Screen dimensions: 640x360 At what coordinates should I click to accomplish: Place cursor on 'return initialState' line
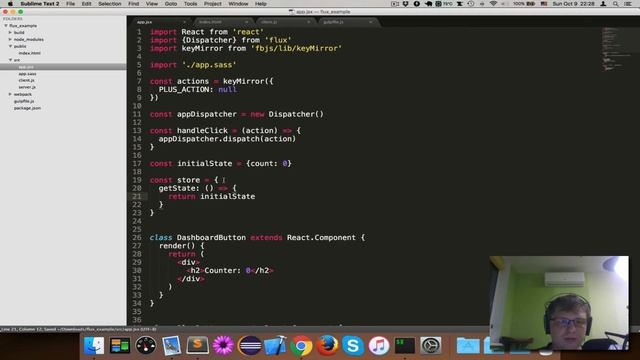click(x=211, y=196)
